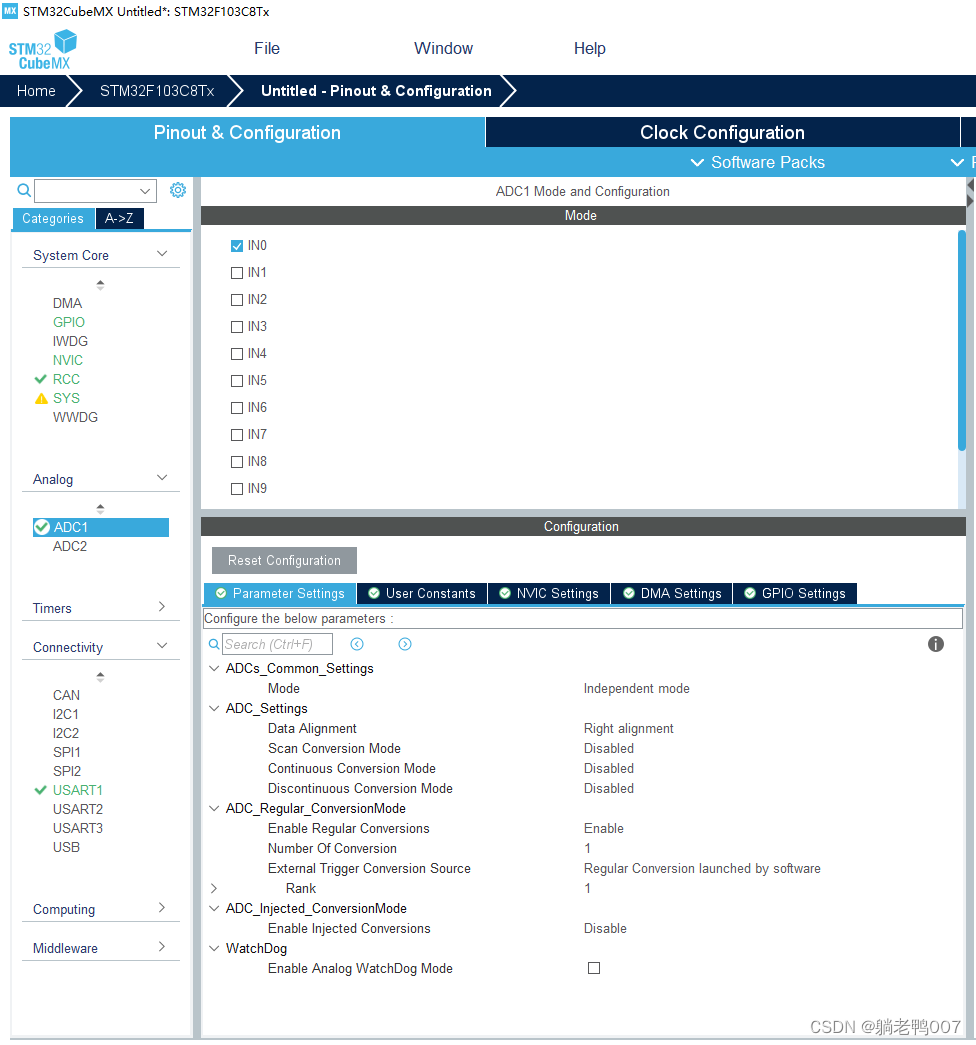Switch to DMA Settings tab

pos(672,593)
